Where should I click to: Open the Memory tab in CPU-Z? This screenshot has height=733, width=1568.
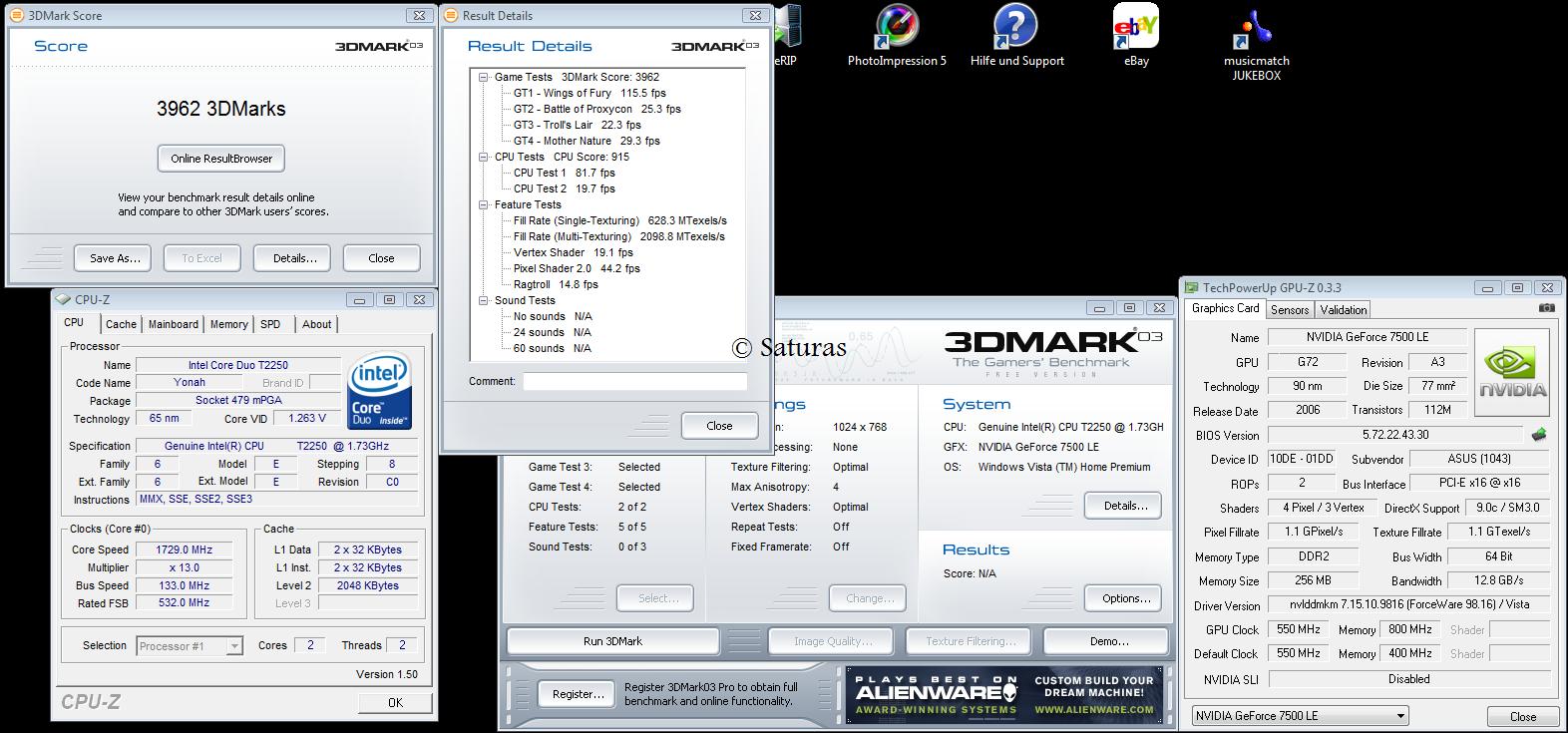click(x=228, y=324)
